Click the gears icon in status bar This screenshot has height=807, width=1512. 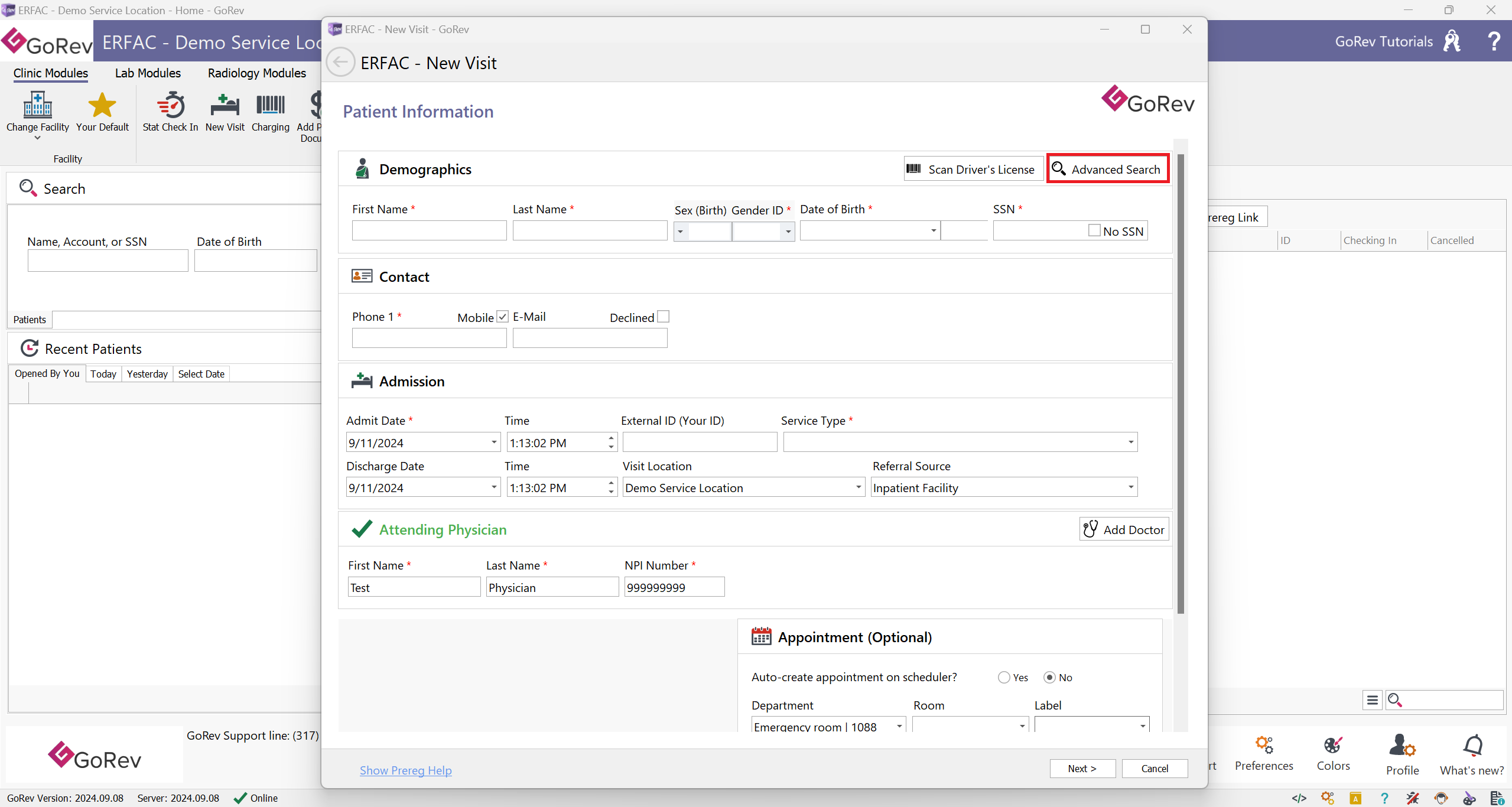click(x=1328, y=798)
